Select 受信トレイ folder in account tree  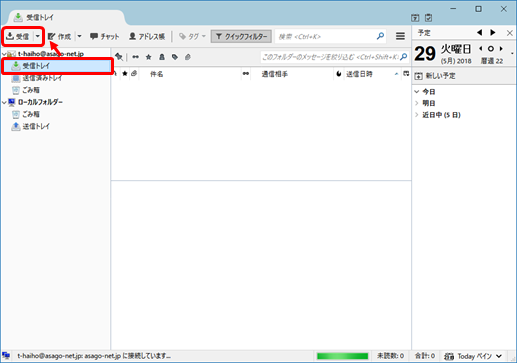coord(57,66)
